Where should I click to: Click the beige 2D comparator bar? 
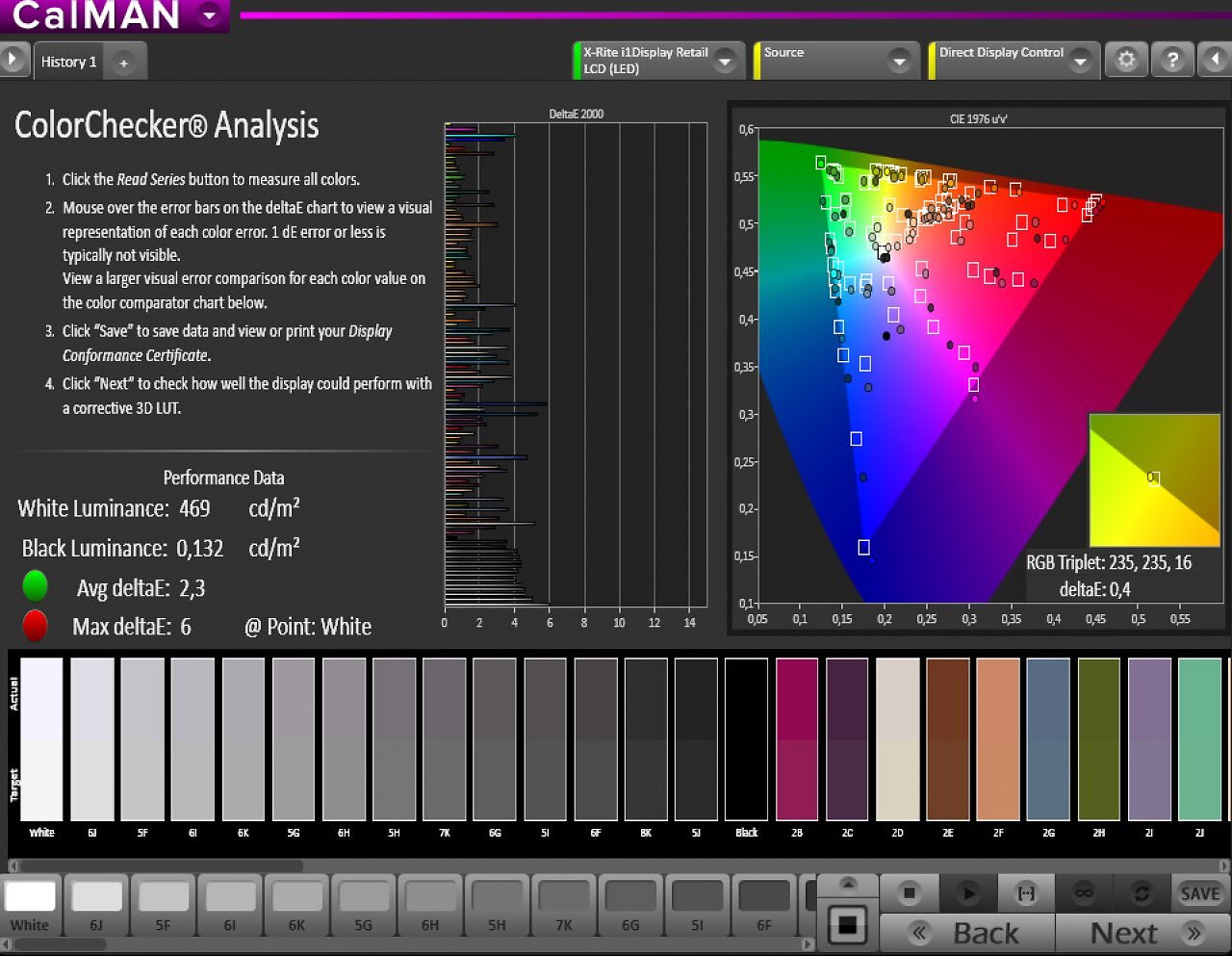pyautogui.click(x=897, y=739)
